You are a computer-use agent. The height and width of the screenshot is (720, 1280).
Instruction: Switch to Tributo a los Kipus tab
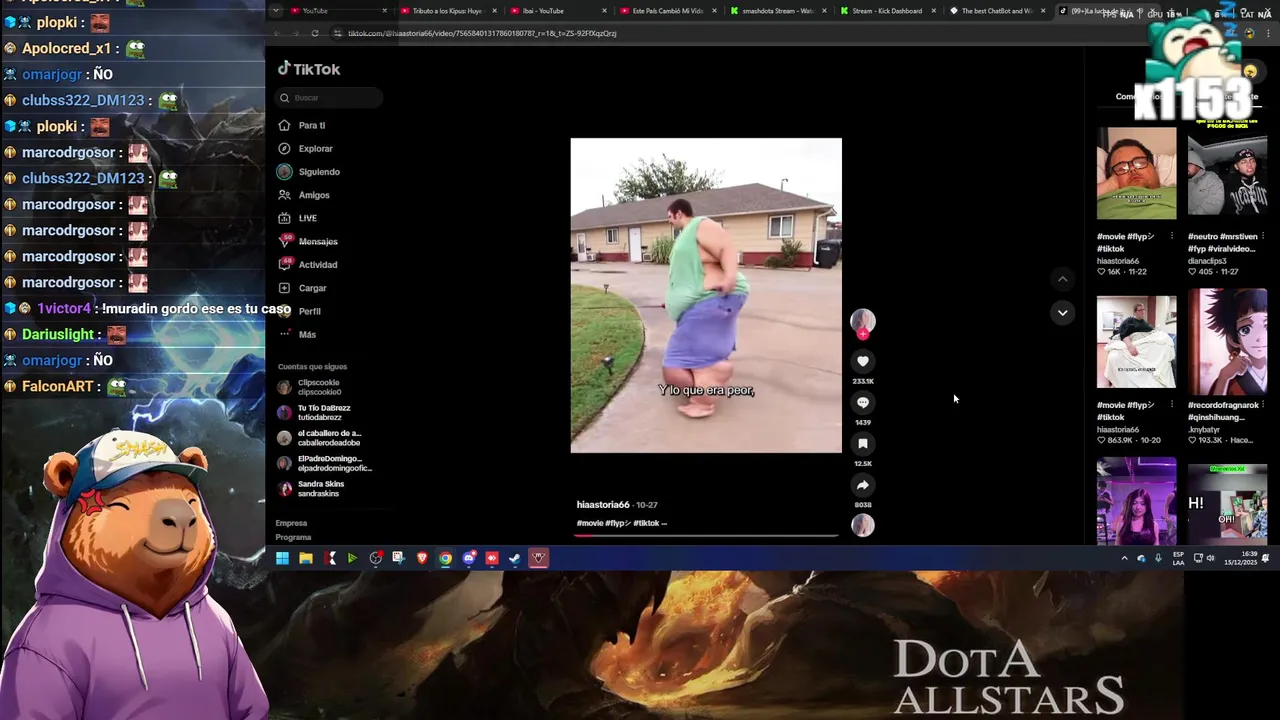point(447,11)
